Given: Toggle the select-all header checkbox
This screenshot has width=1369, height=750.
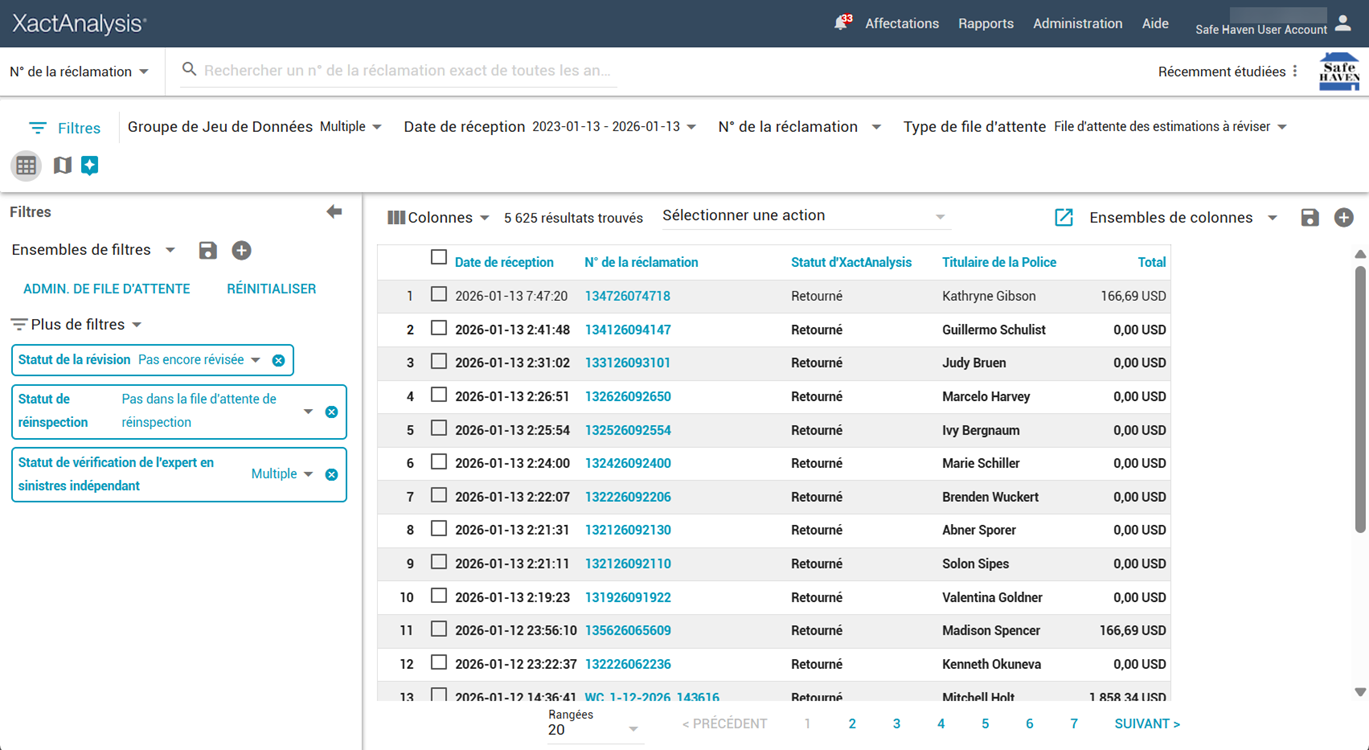Looking at the screenshot, I should tap(438, 258).
